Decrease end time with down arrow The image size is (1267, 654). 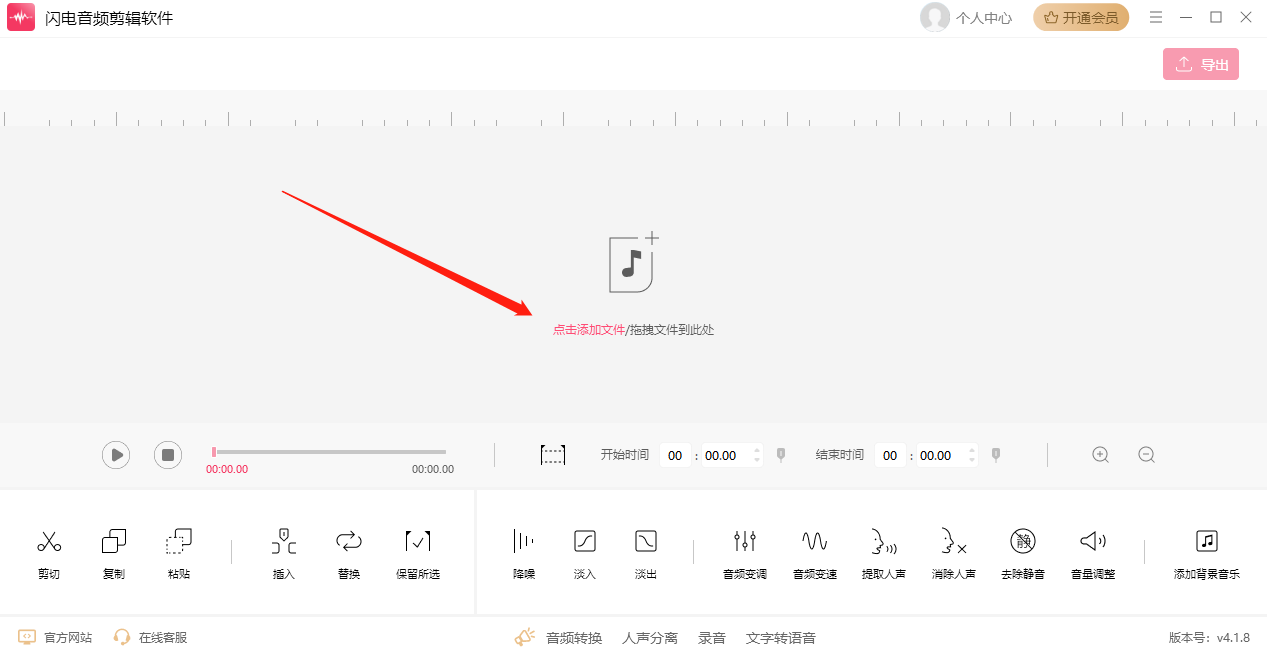pos(972,461)
